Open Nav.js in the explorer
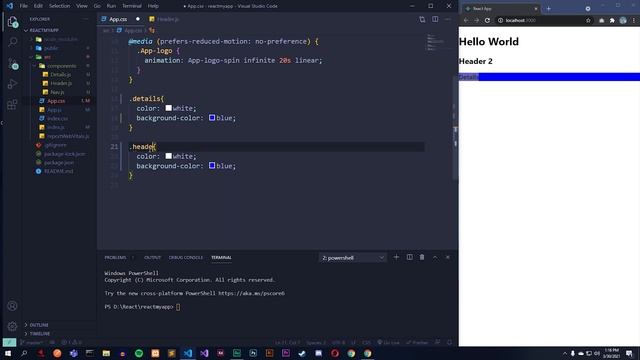The height and width of the screenshot is (360, 640). (57, 92)
